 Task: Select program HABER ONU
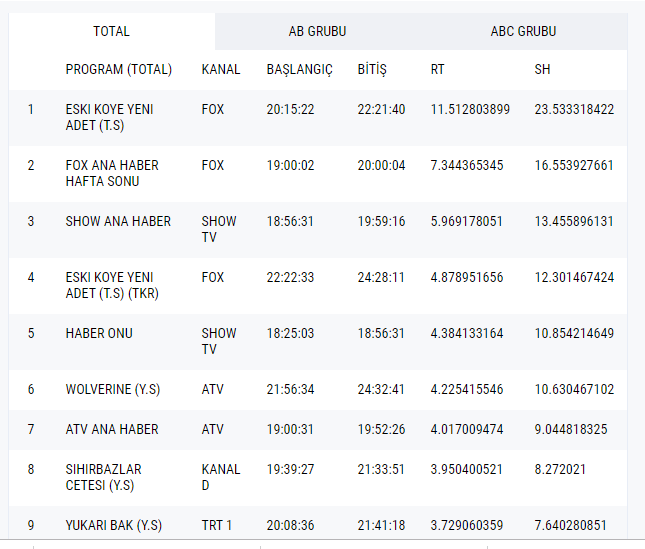(99, 333)
